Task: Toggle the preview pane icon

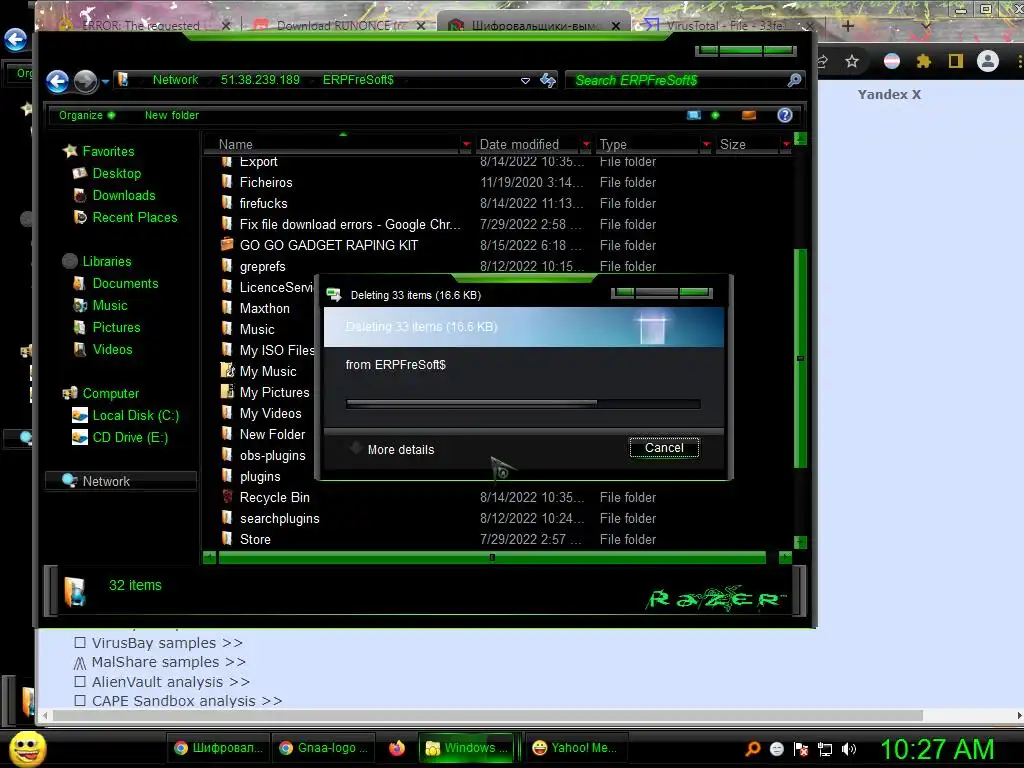Action: point(748,116)
